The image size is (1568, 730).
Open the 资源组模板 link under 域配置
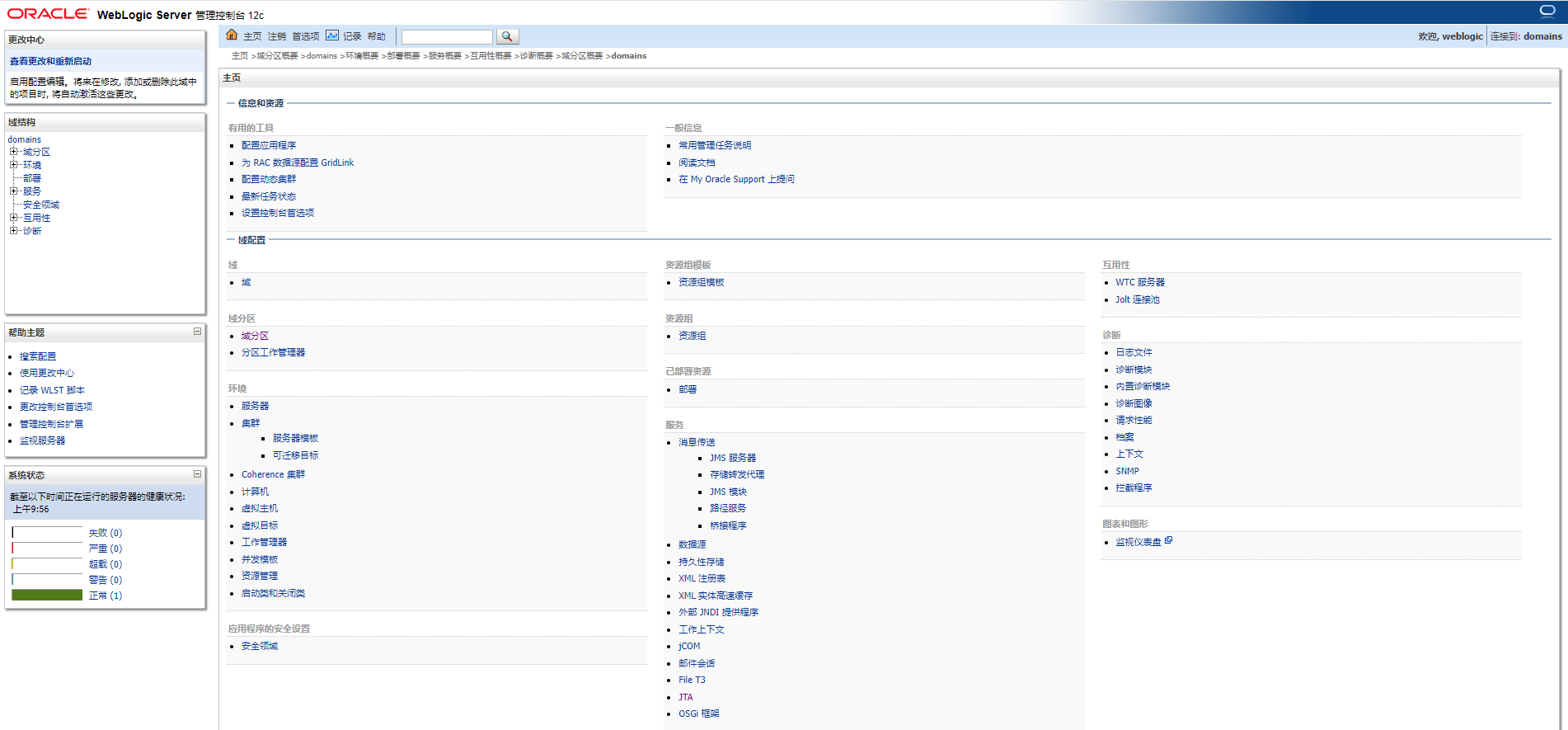click(x=702, y=282)
